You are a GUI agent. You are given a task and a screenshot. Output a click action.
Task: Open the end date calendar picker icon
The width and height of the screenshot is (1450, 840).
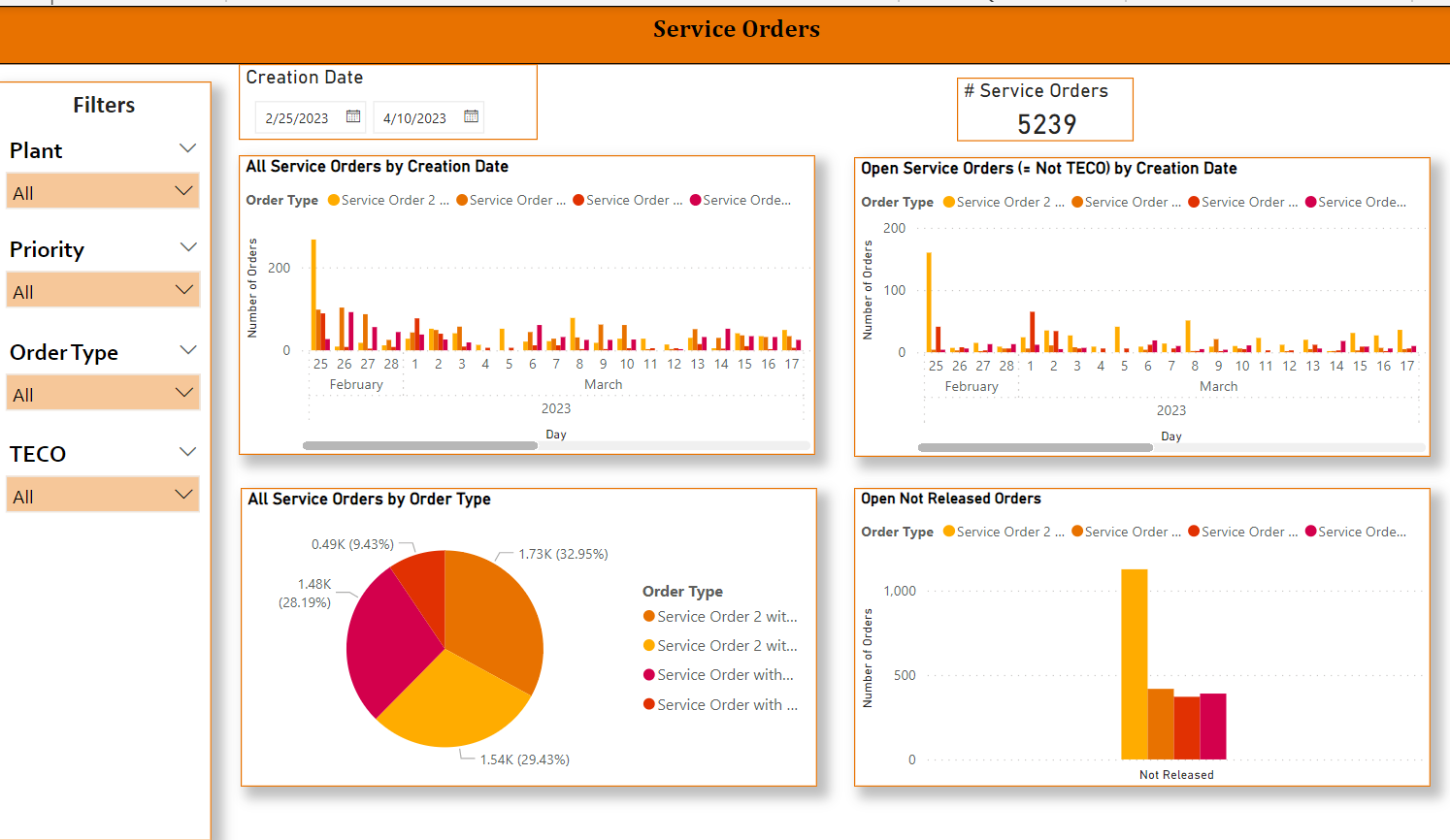pyautogui.click(x=471, y=116)
